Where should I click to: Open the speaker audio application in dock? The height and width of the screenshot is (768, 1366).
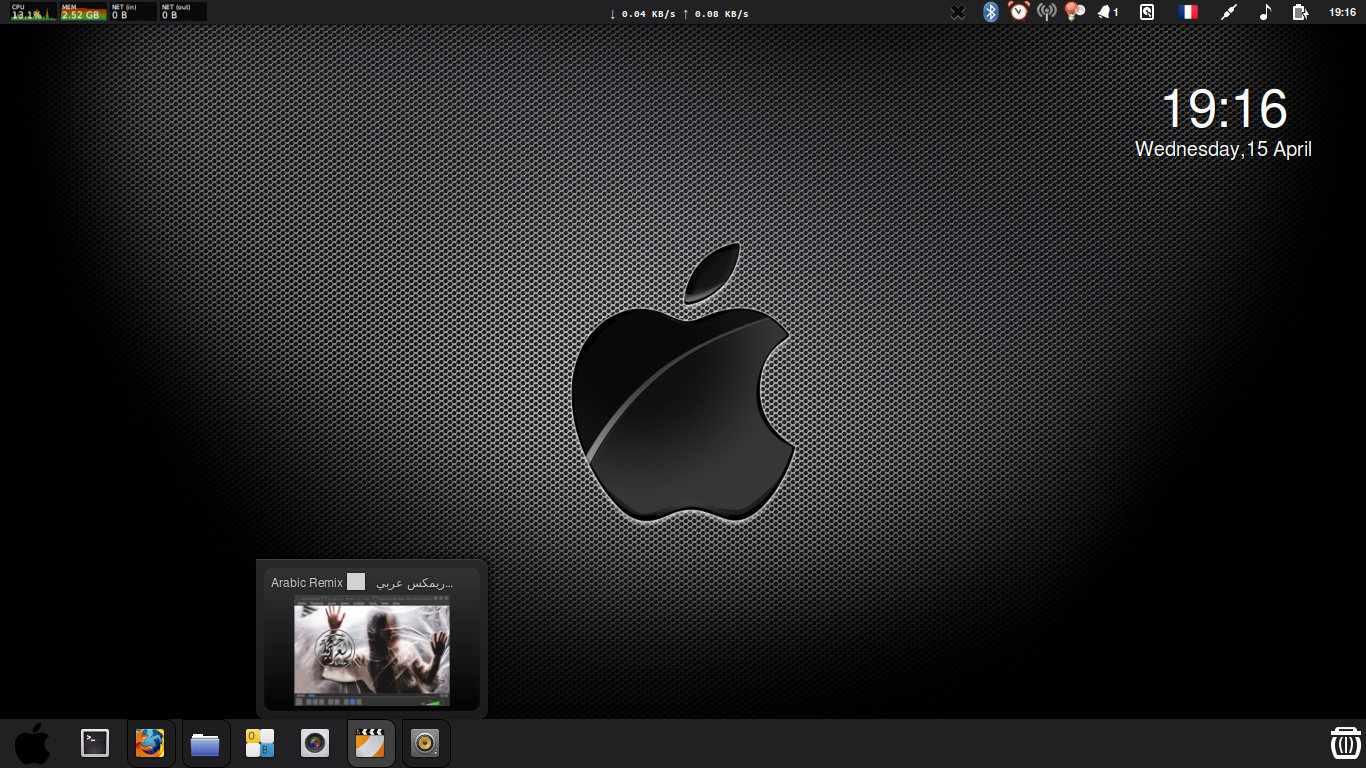(425, 743)
